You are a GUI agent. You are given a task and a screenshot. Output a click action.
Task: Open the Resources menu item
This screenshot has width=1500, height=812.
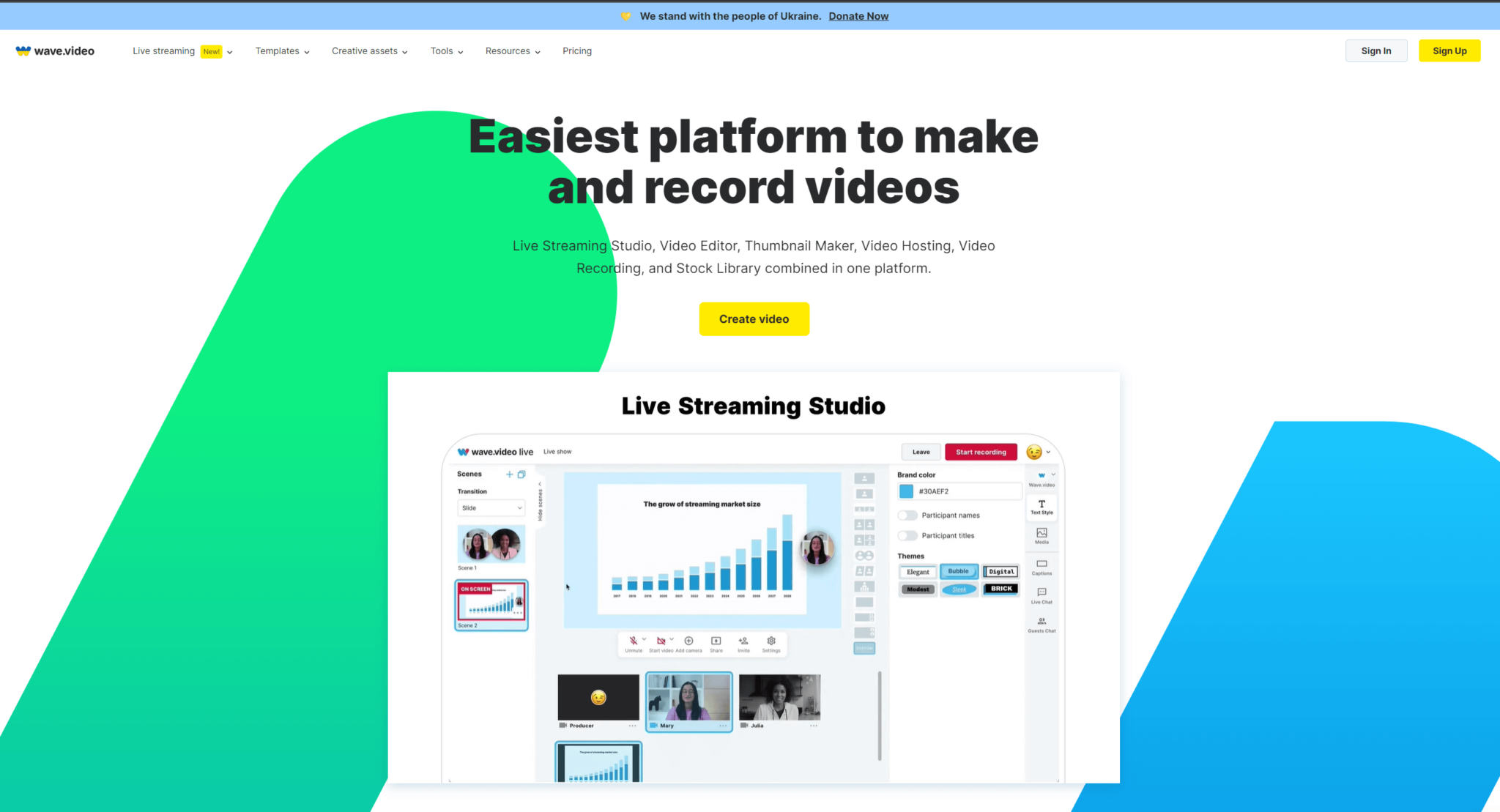(508, 50)
